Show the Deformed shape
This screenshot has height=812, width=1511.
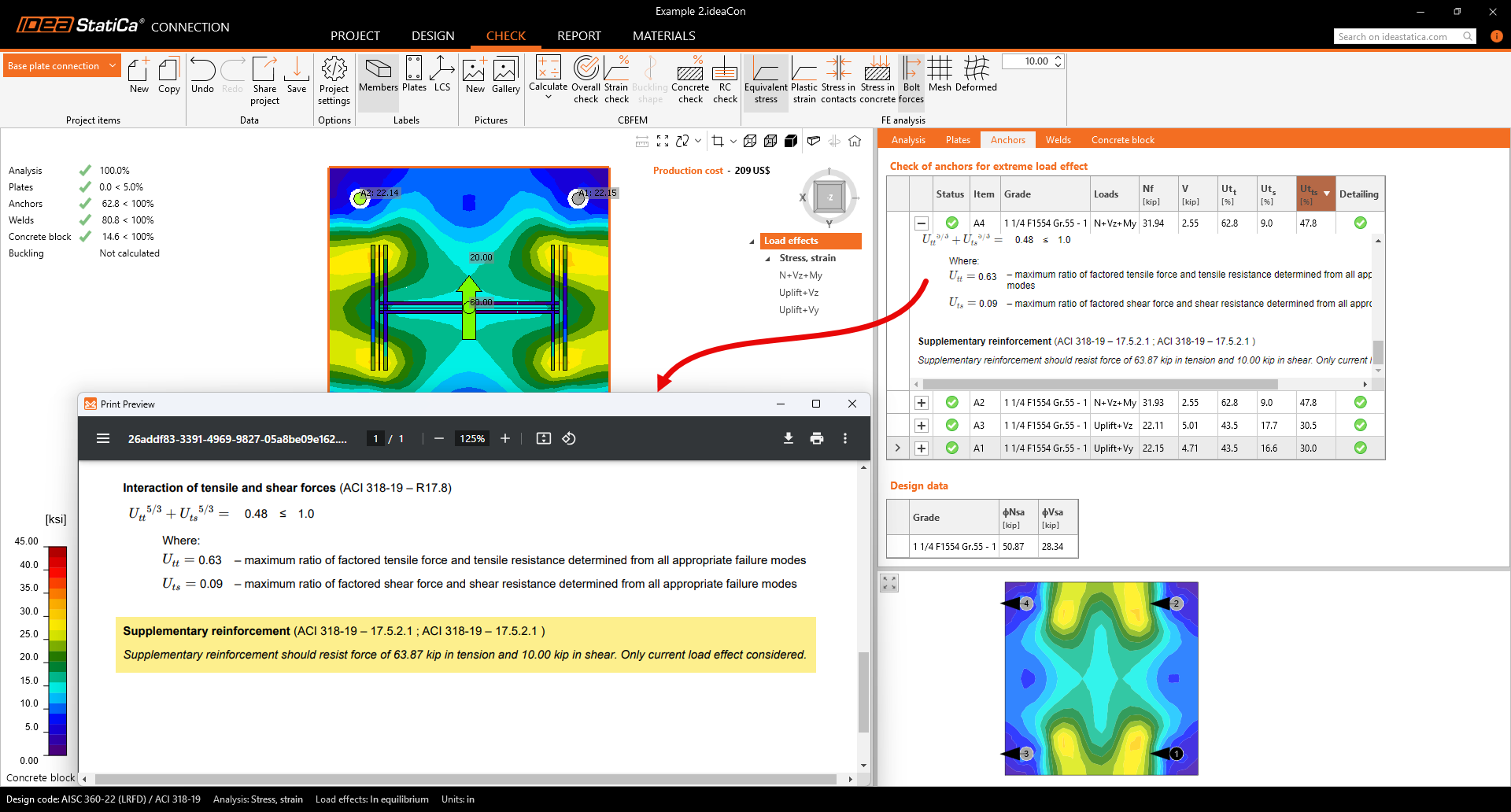(x=976, y=79)
